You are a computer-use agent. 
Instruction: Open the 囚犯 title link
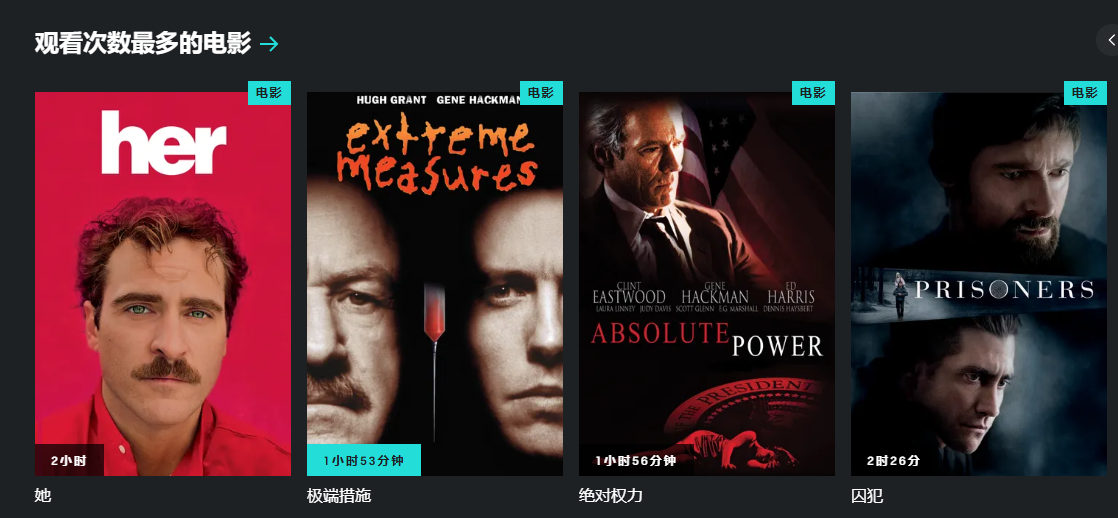pyautogui.click(x=867, y=495)
